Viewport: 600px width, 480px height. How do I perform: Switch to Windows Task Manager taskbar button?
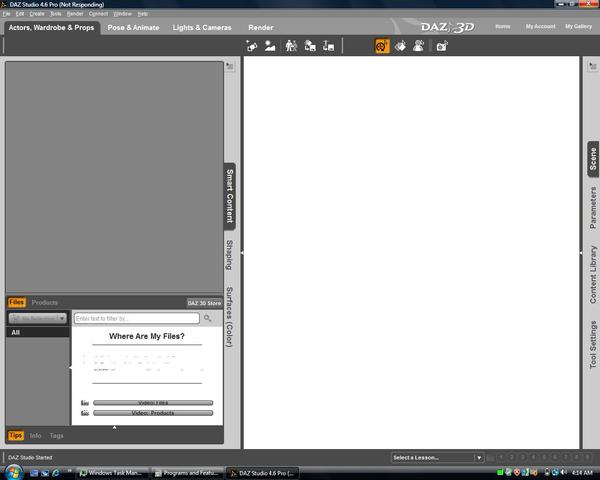pos(111,473)
